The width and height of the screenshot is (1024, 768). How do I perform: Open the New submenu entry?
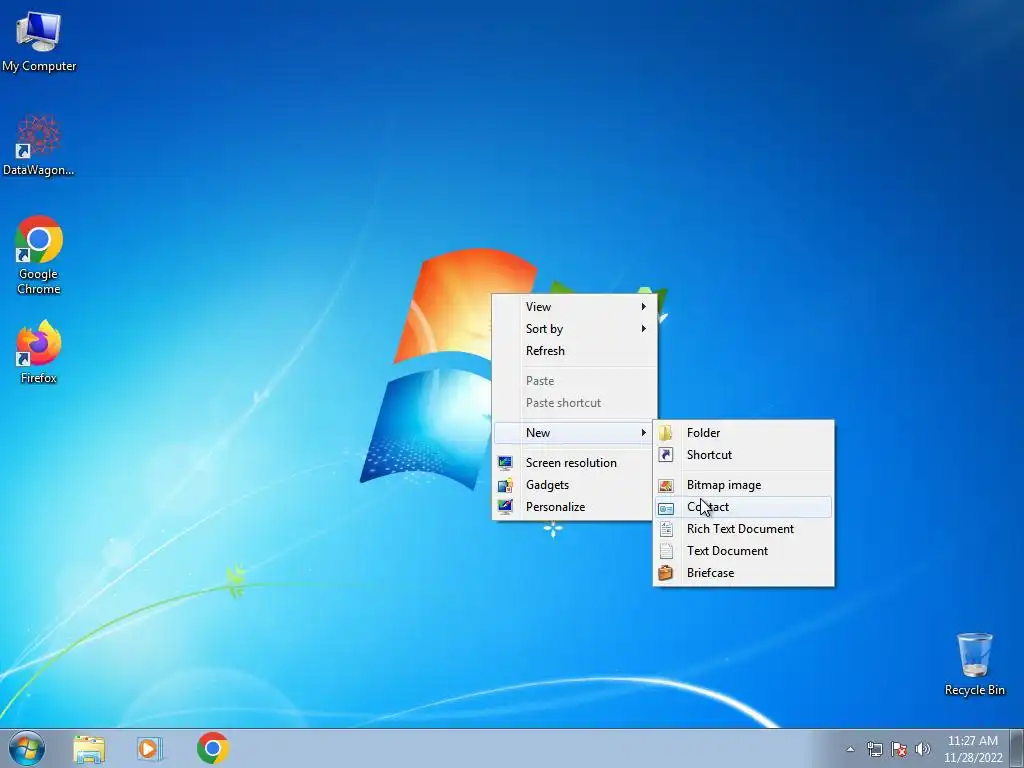pos(574,432)
